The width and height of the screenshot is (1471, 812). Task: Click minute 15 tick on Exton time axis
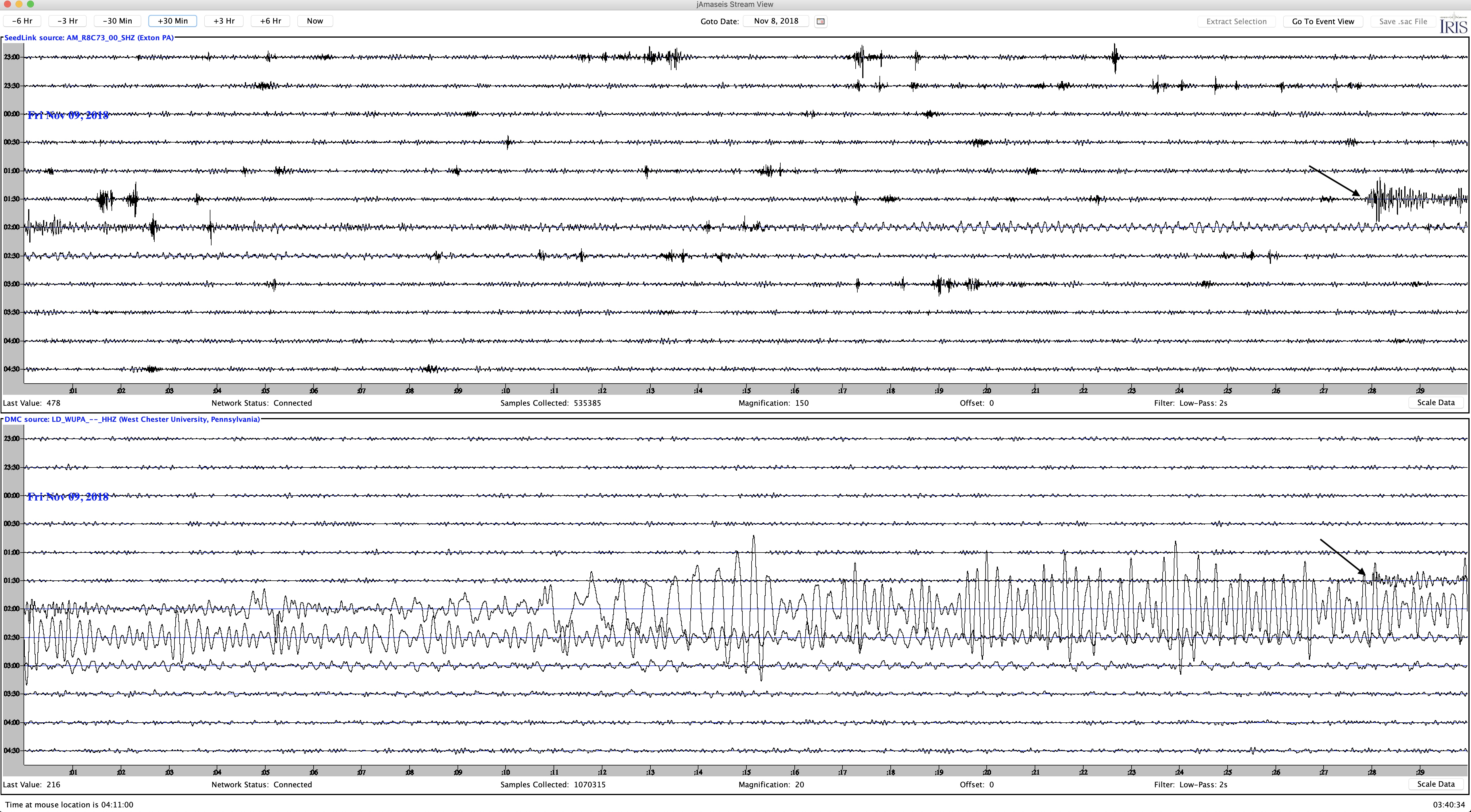click(x=746, y=390)
